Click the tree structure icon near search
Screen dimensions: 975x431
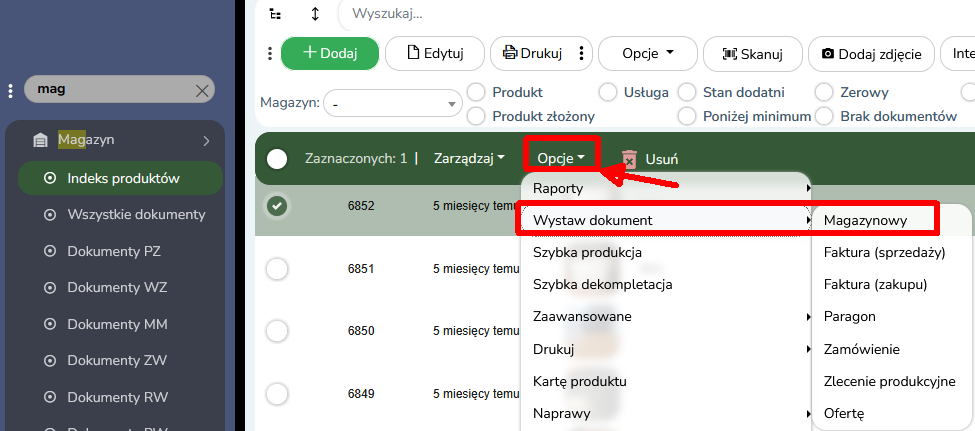pyautogui.click(x=276, y=14)
